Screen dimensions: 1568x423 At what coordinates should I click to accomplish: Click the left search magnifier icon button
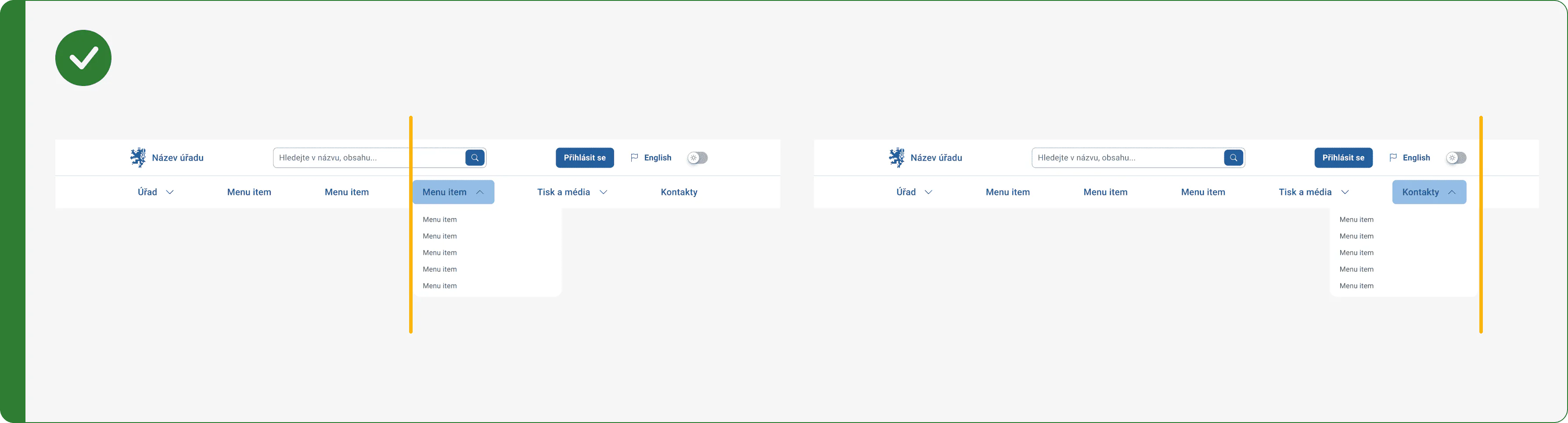pos(475,158)
